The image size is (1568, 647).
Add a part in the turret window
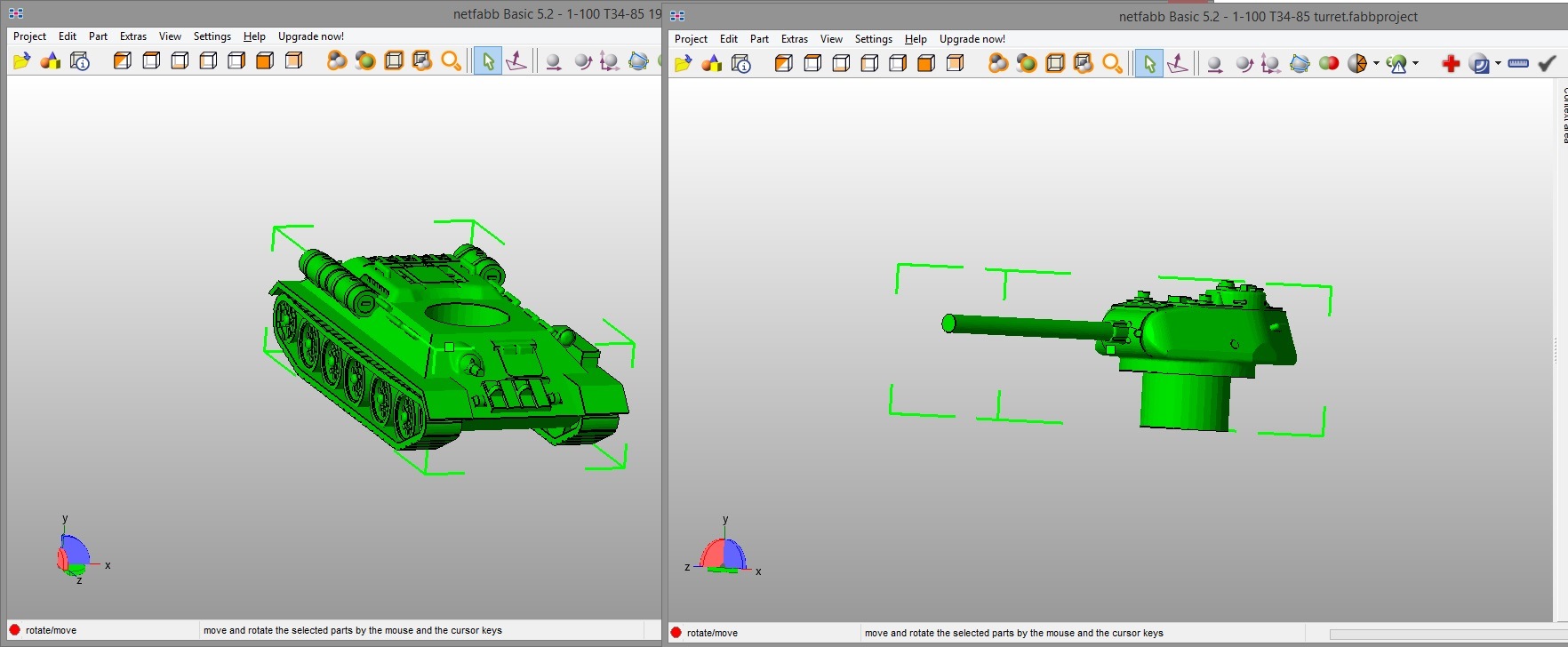pos(711,63)
